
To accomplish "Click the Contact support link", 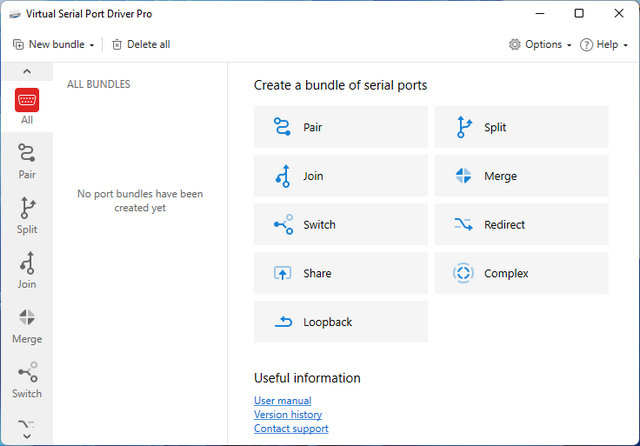I will pos(291,429).
